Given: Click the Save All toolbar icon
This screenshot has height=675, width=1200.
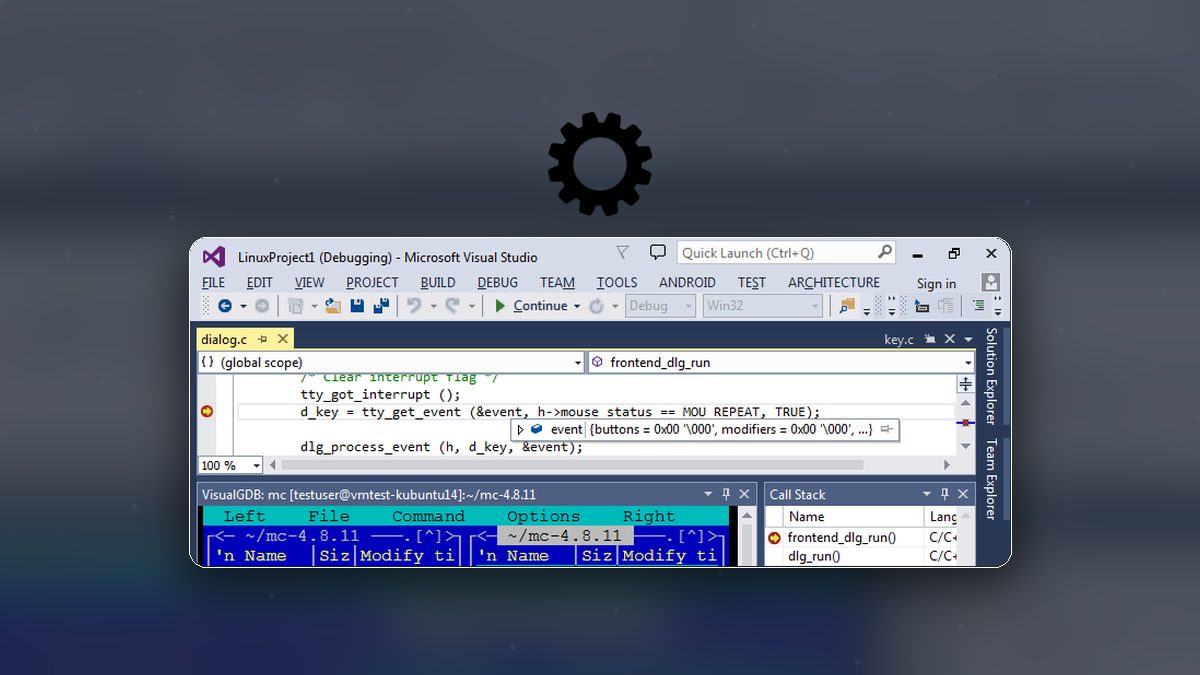Looking at the screenshot, I should coord(381,306).
